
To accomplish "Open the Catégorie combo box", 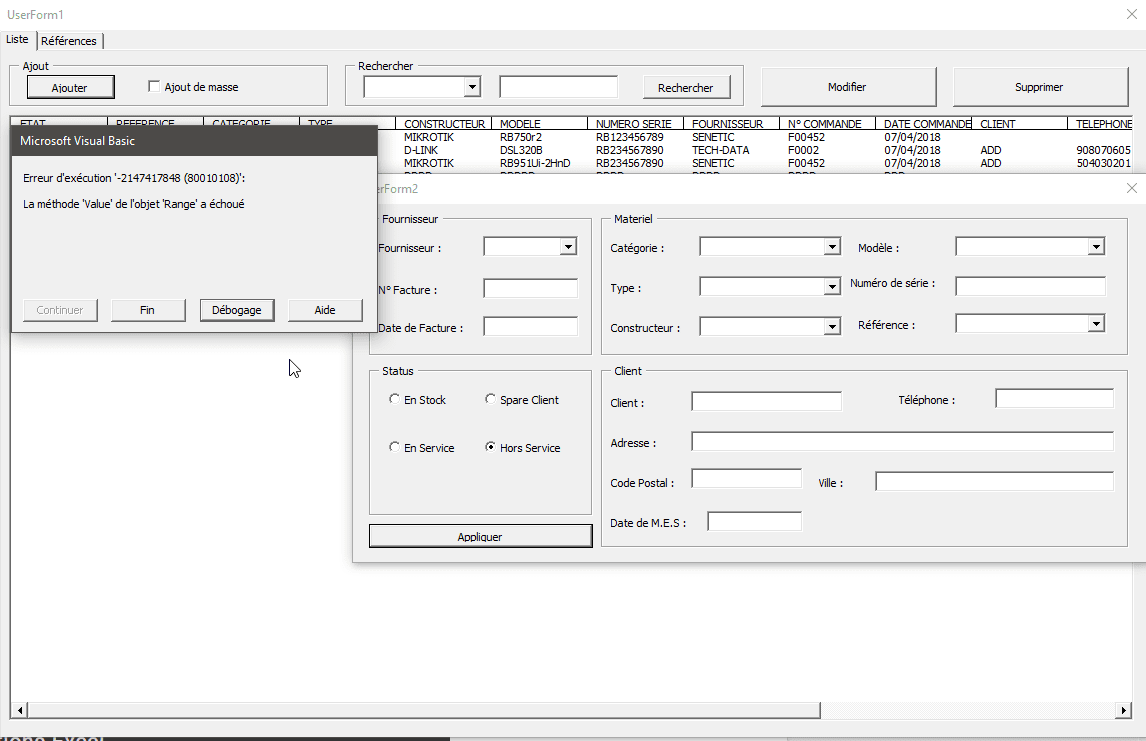I will (832, 247).
